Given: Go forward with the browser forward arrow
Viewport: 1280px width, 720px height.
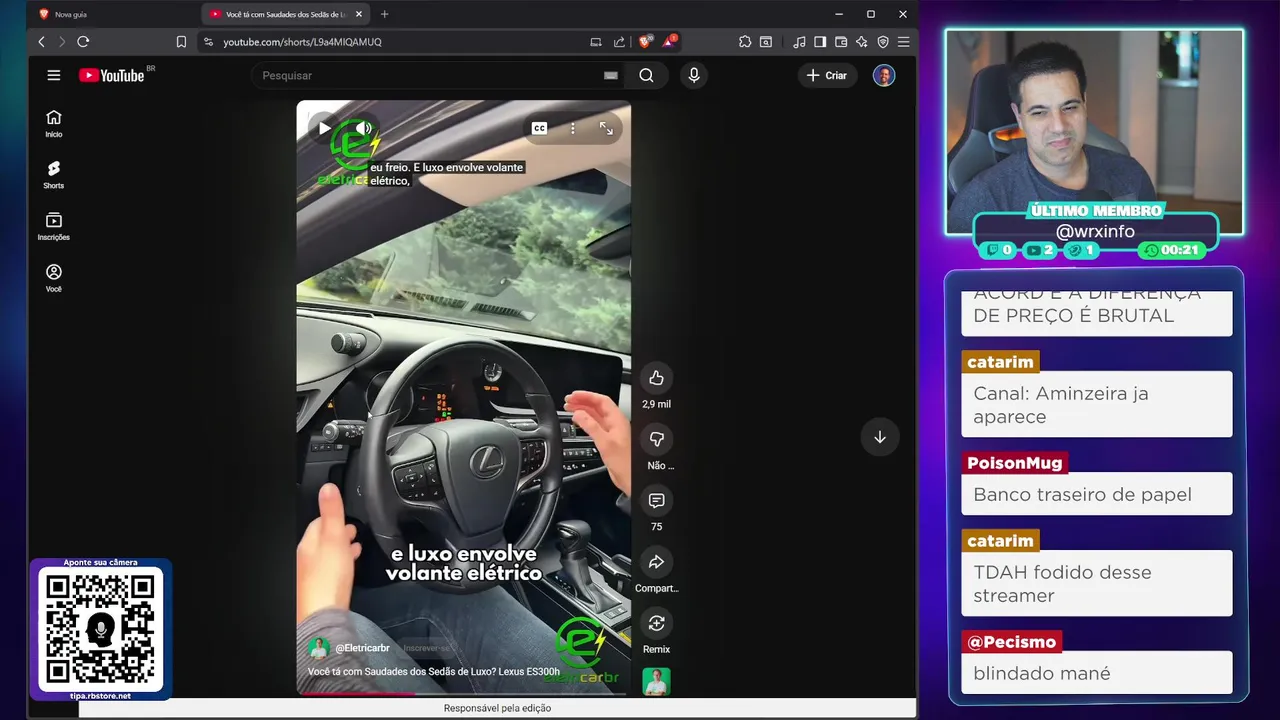Looking at the screenshot, I should pos(62,42).
